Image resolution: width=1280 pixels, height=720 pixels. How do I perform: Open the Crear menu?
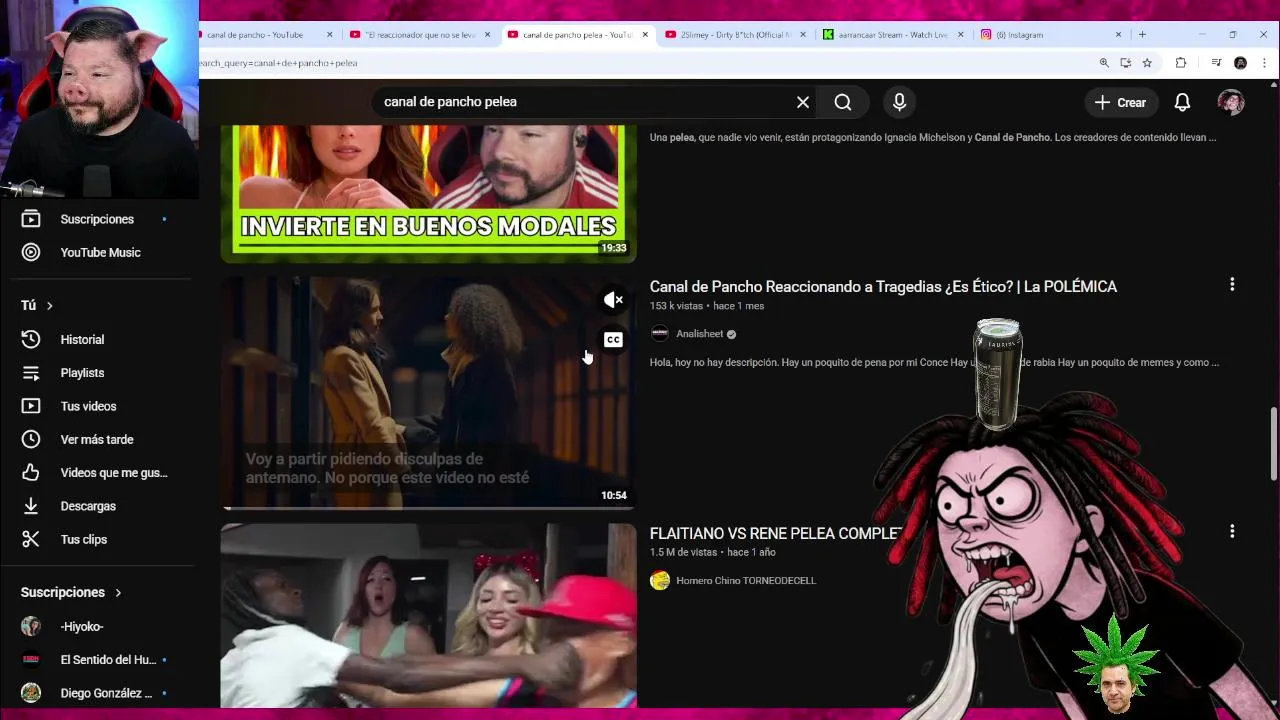click(x=1120, y=102)
